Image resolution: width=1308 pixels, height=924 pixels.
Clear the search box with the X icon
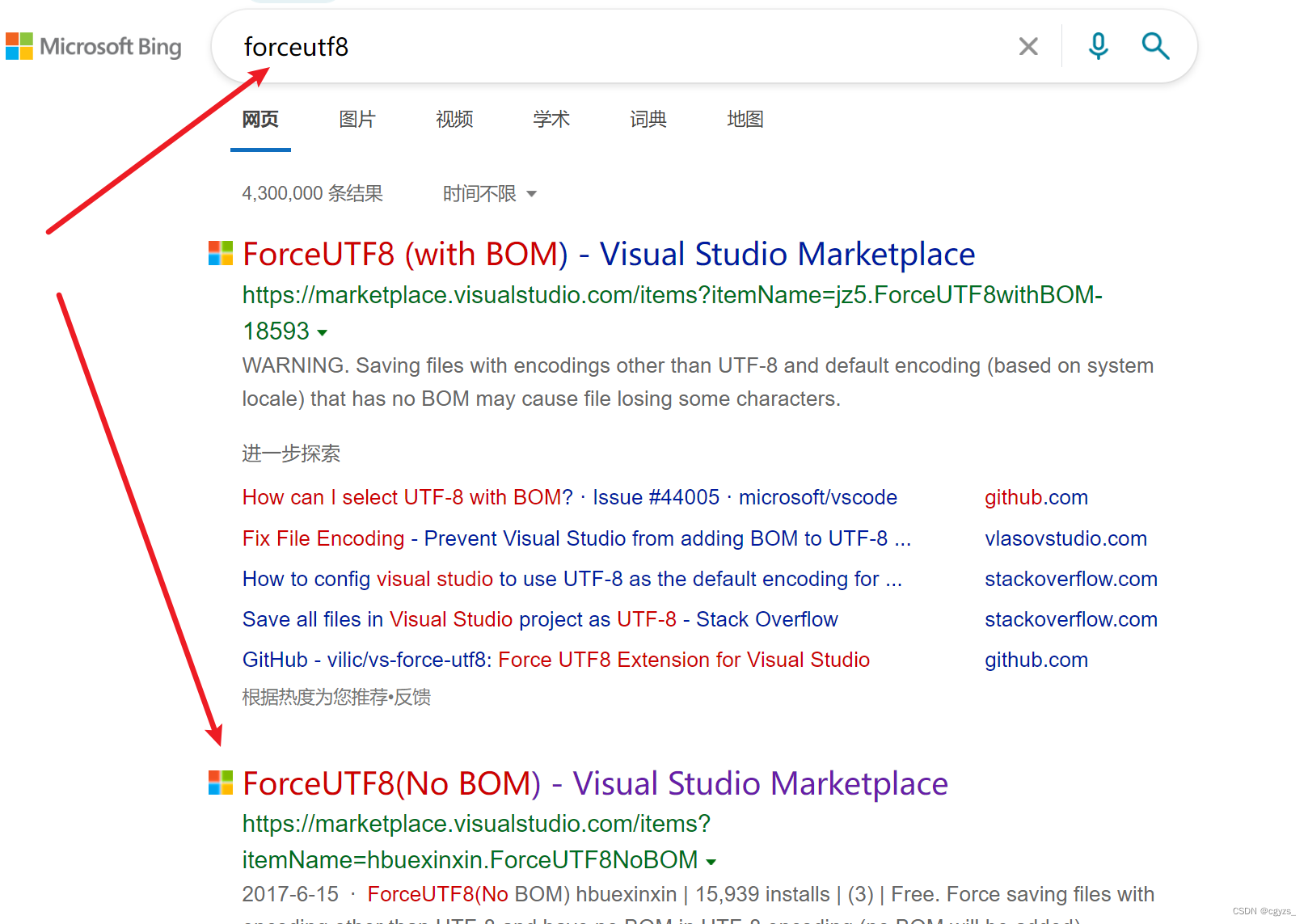click(x=1028, y=46)
